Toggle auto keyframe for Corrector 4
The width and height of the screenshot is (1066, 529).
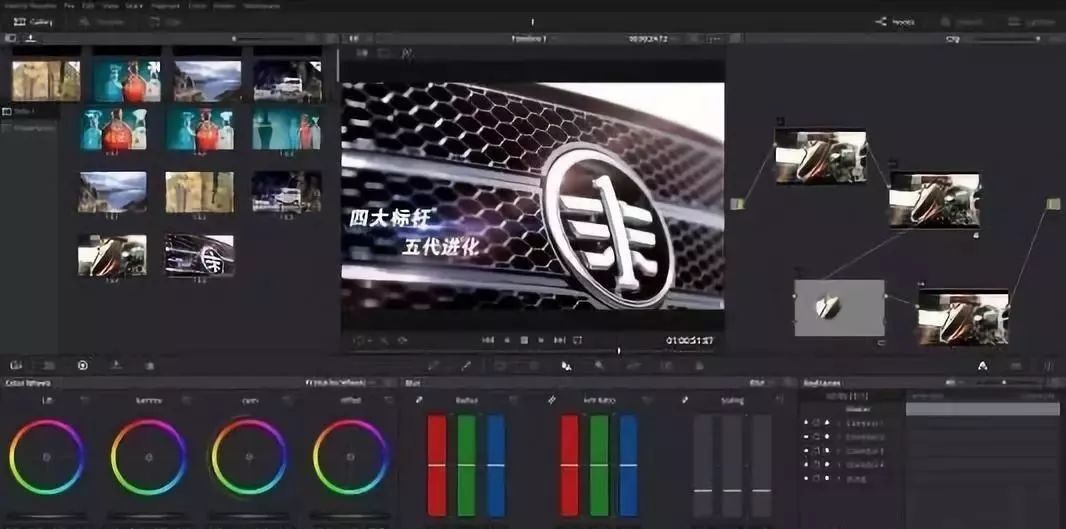827,464
